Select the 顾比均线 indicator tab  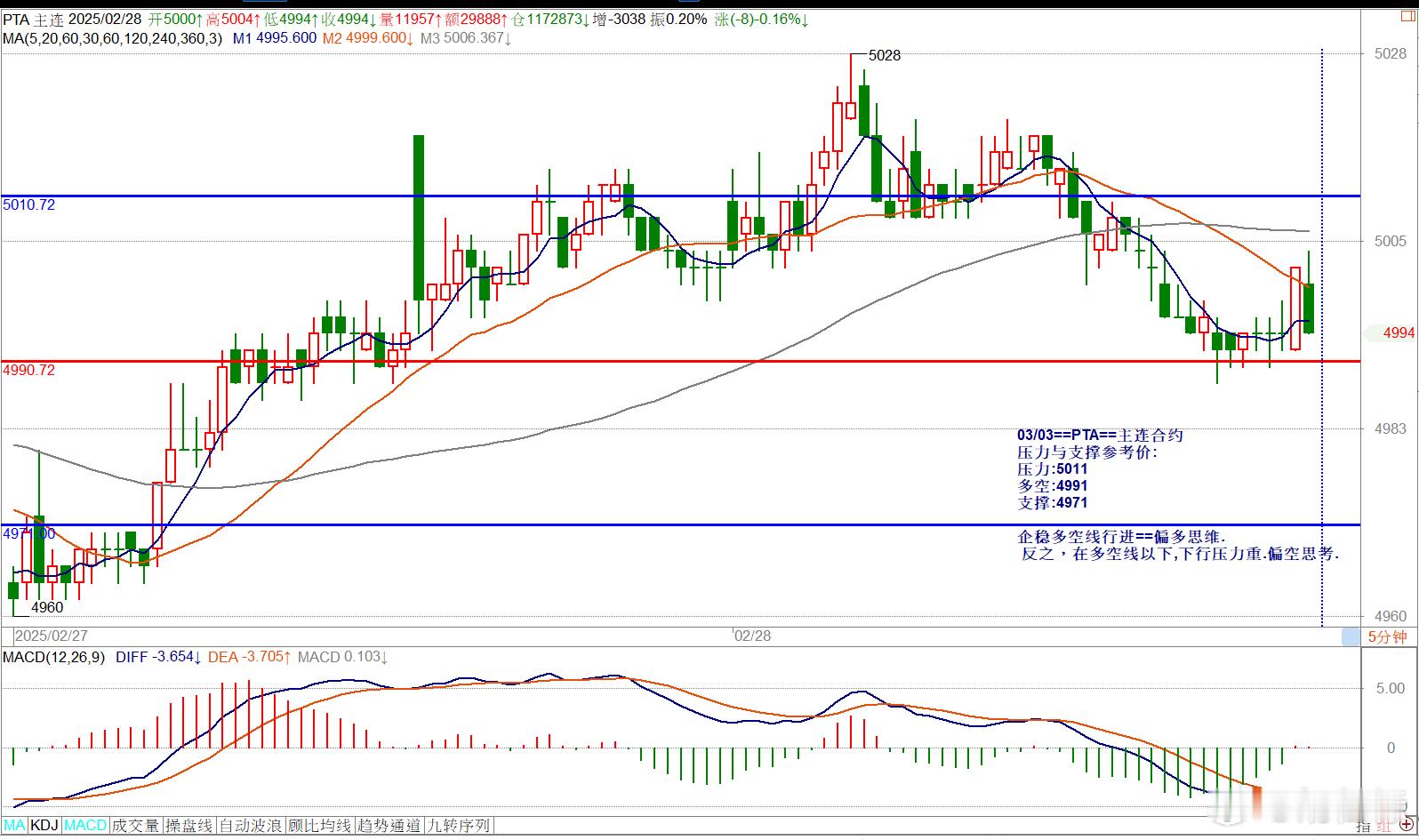(x=320, y=826)
